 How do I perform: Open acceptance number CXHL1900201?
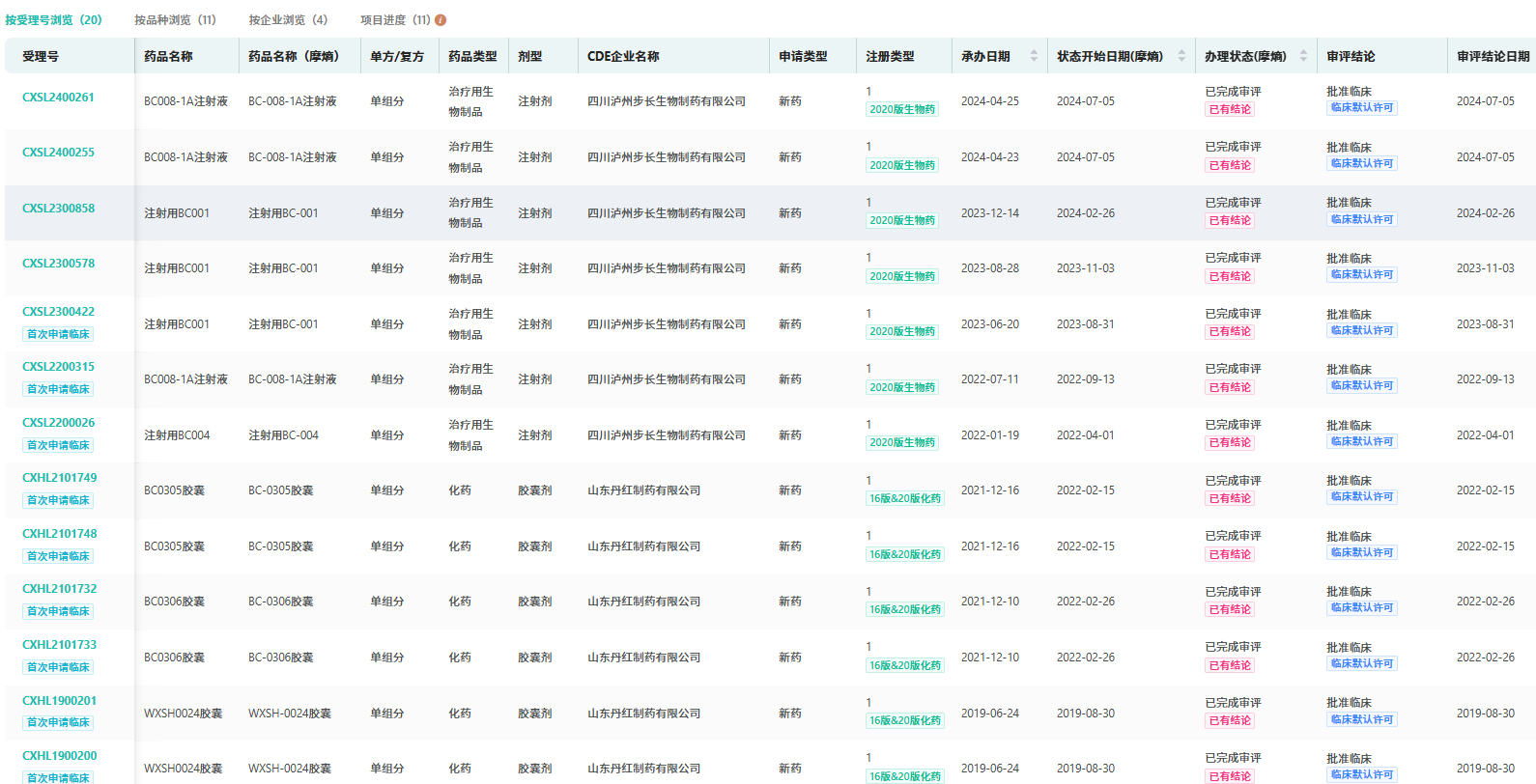click(60, 701)
